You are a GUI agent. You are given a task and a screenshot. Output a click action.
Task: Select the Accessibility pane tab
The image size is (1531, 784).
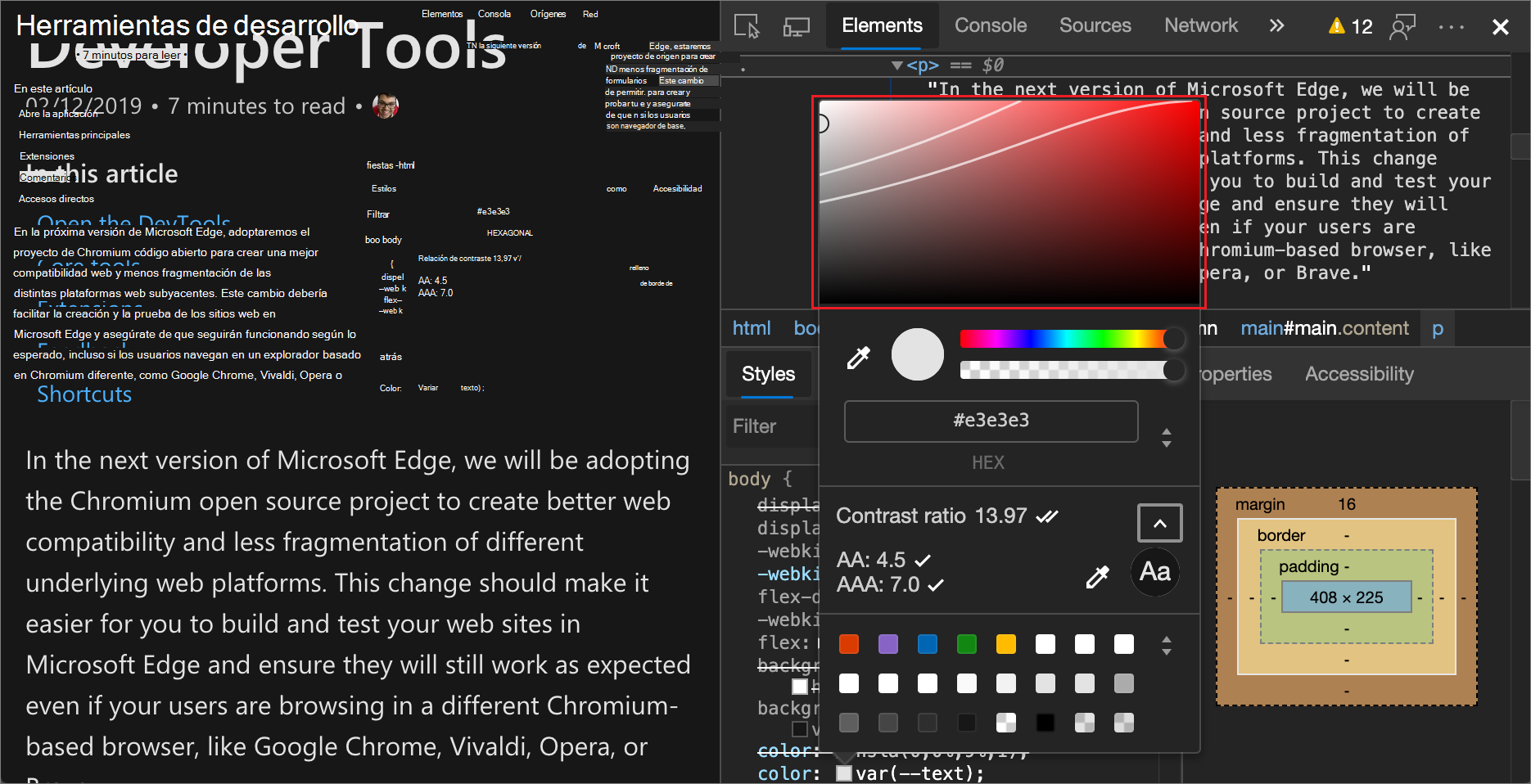(x=1359, y=374)
